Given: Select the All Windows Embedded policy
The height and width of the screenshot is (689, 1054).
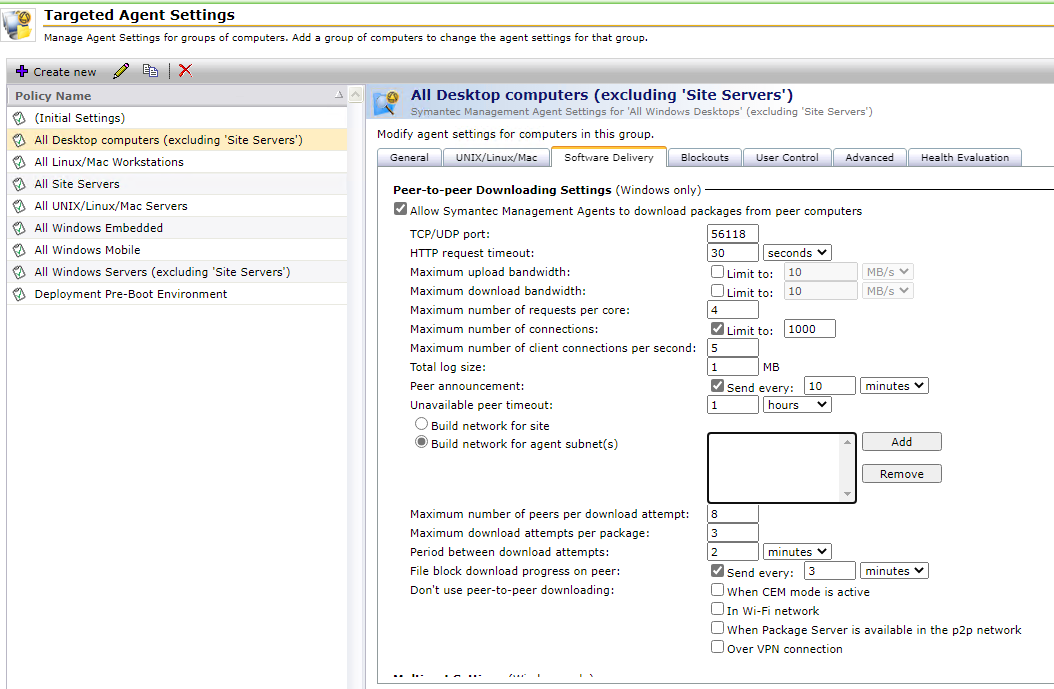Looking at the screenshot, I should (x=177, y=228).
